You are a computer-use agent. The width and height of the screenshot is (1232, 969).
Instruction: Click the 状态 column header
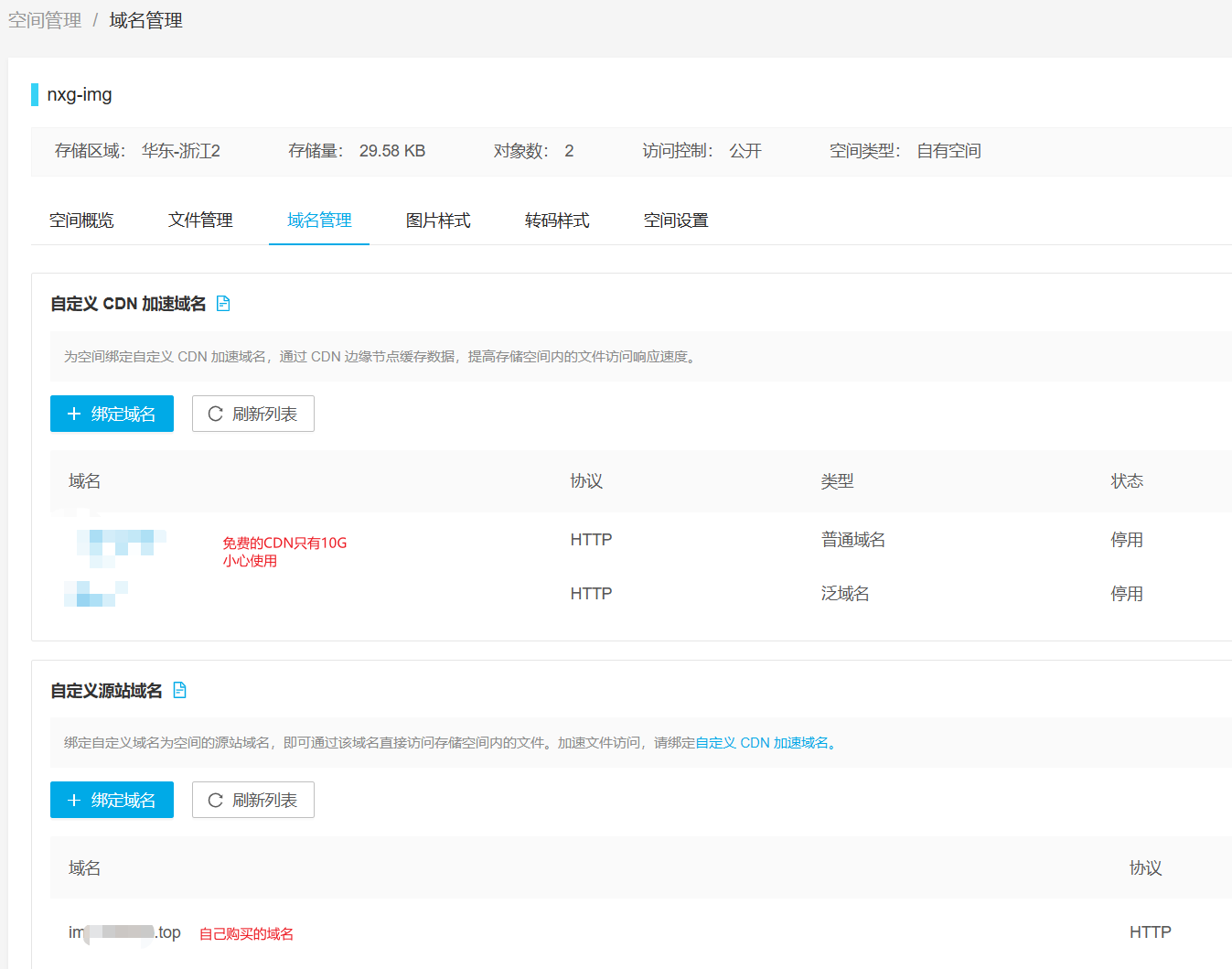pyautogui.click(x=1127, y=481)
